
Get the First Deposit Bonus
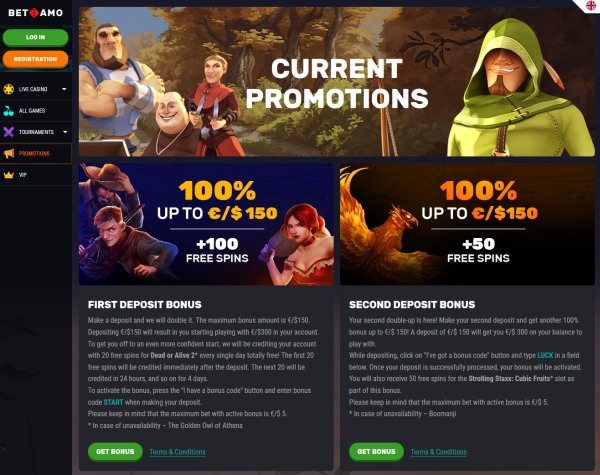click(x=115, y=452)
